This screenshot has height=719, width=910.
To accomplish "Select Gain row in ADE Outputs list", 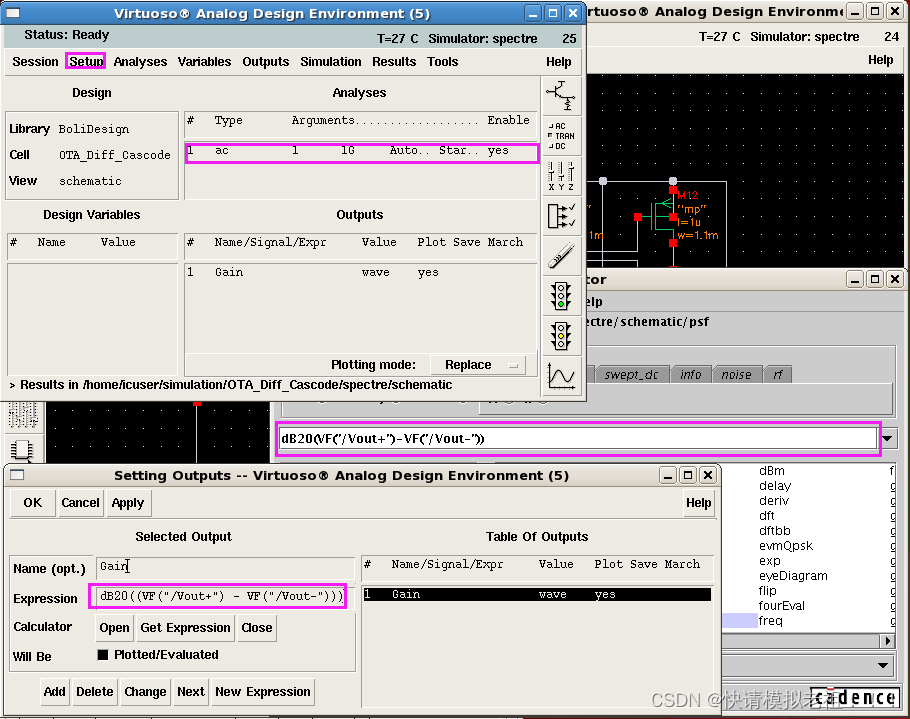I will click(x=360, y=273).
